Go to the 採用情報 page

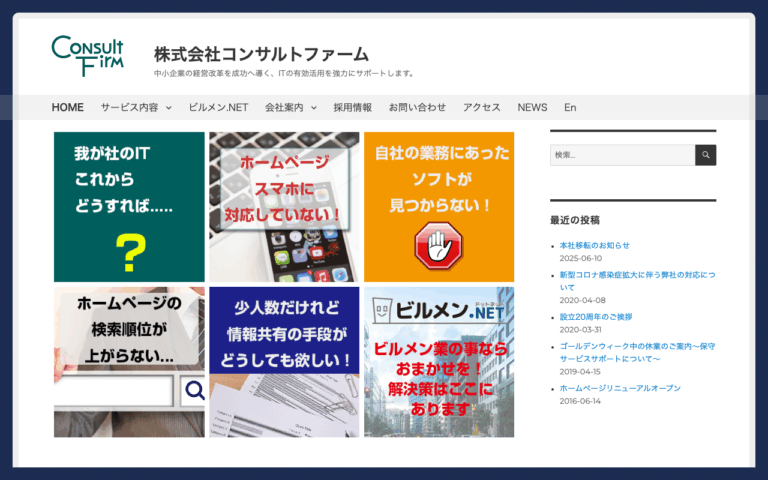tap(353, 107)
